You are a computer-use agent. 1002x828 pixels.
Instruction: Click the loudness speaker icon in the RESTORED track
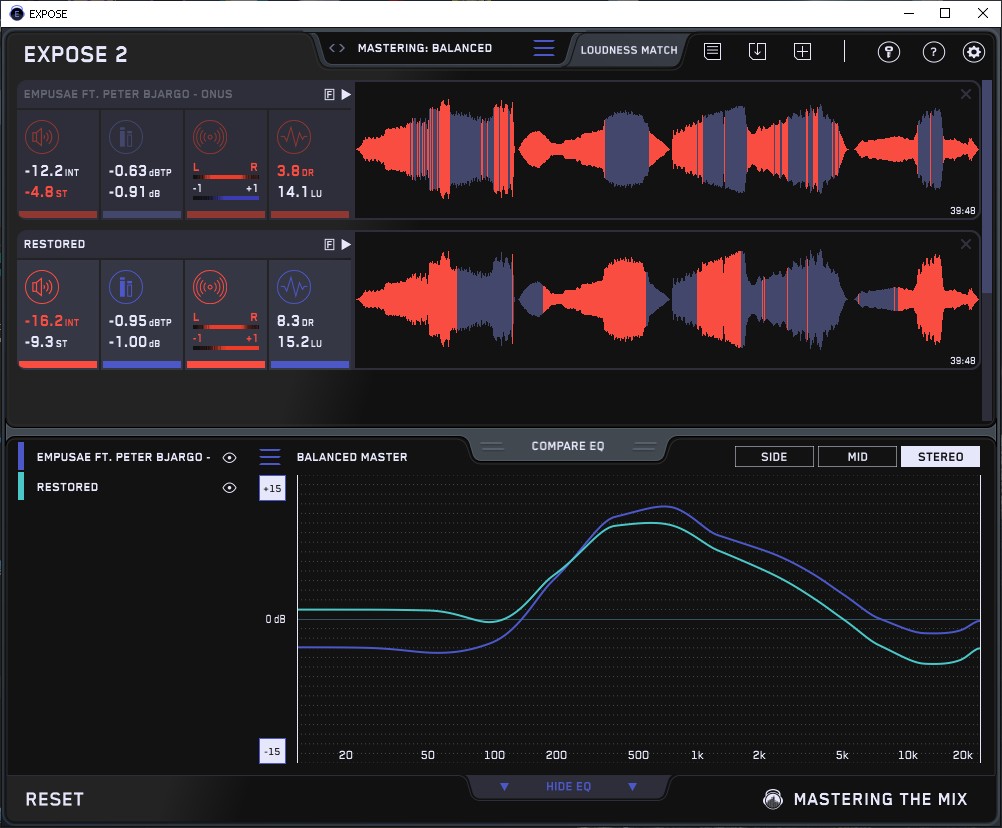[42, 287]
